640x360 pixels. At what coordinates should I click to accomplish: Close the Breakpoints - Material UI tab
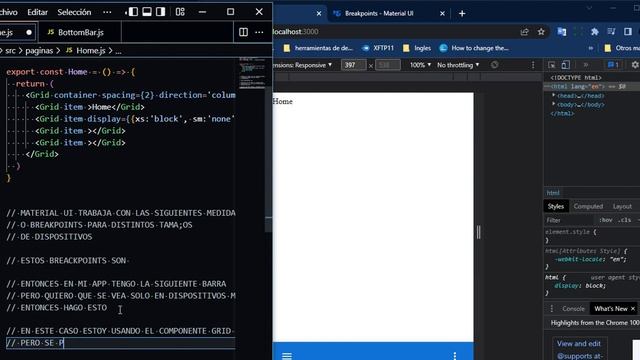tap(442, 13)
